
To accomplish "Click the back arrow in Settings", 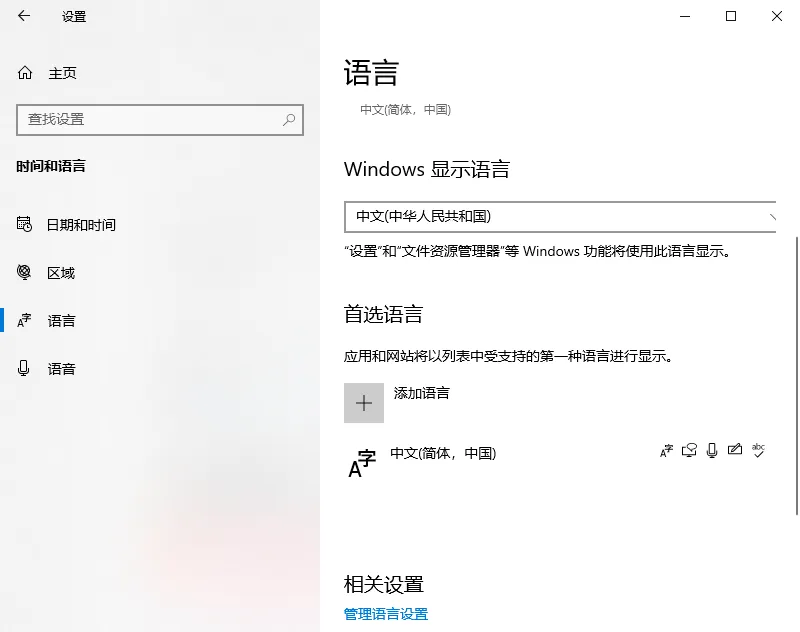I will click(x=24, y=16).
